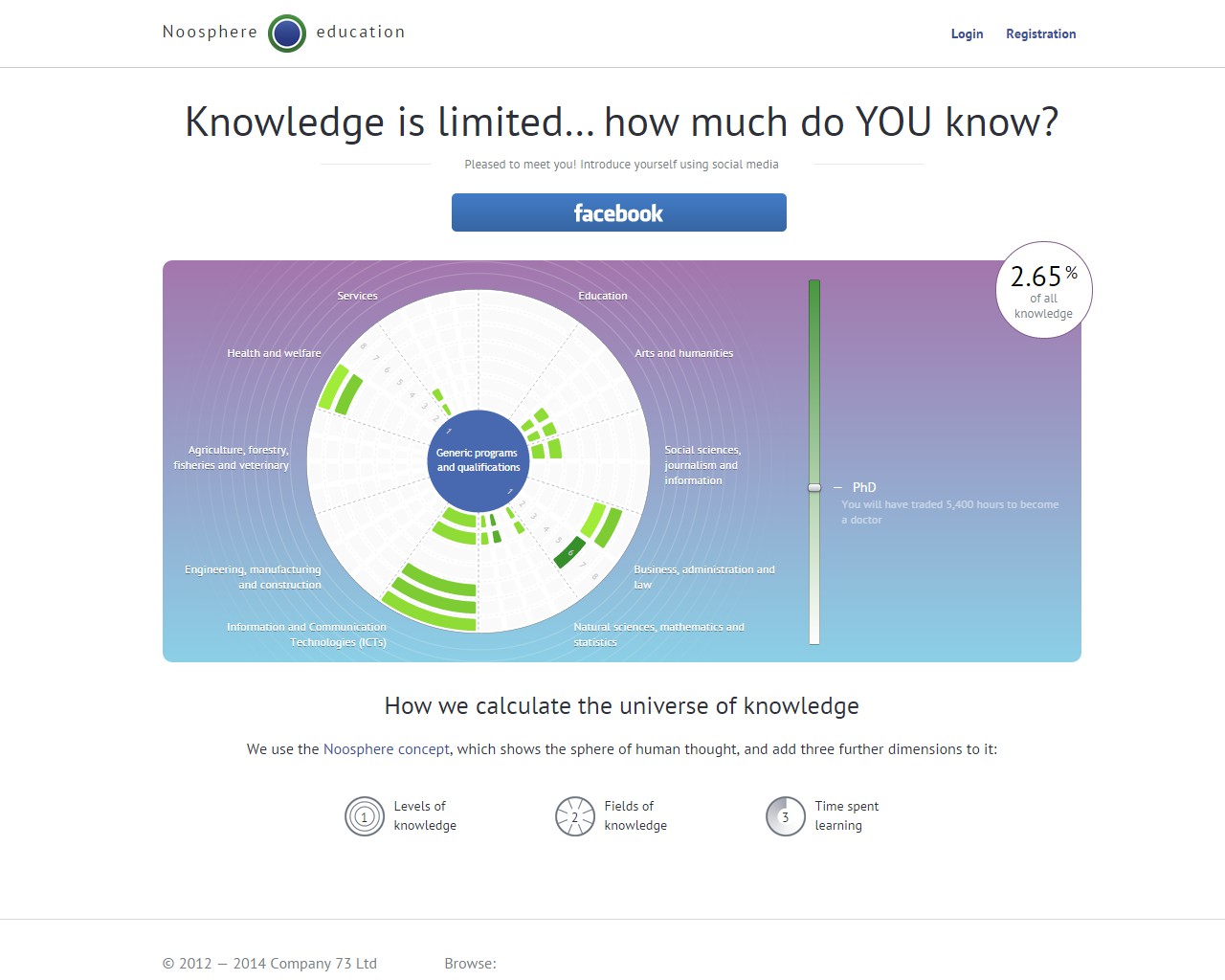Click the 2.65% of all knowledge badge
Viewport: 1225px width, 980px height.
tap(1044, 290)
